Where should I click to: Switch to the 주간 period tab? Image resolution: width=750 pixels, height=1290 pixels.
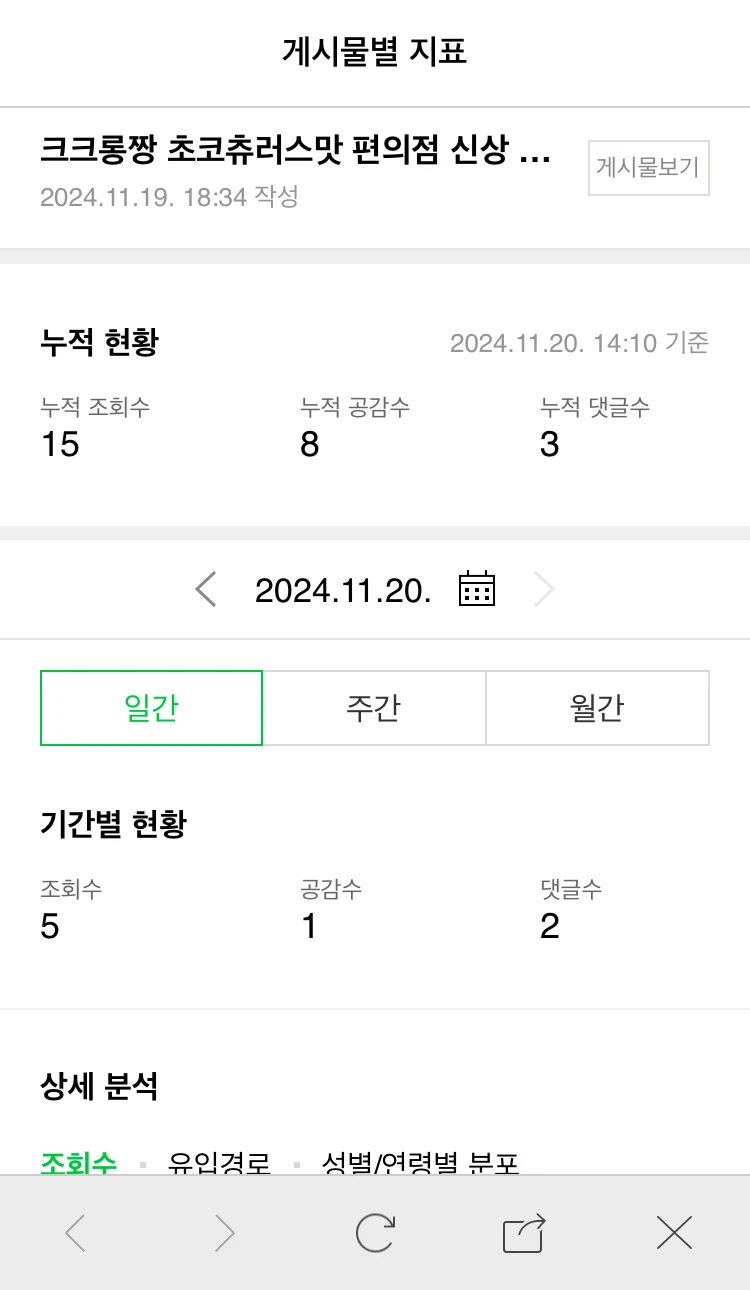point(374,708)
